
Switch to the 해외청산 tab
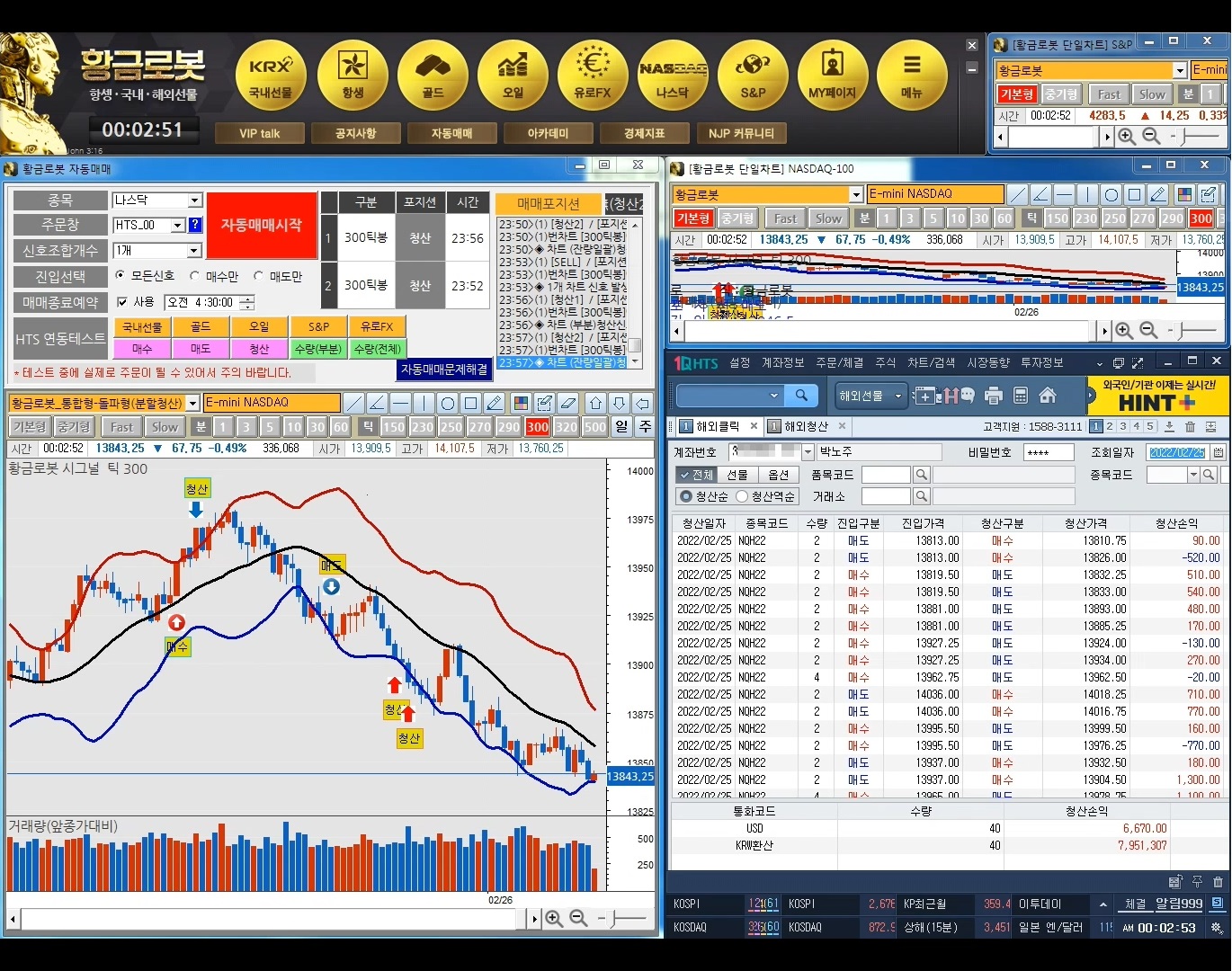pyautogui.click(x=806, y=426)
